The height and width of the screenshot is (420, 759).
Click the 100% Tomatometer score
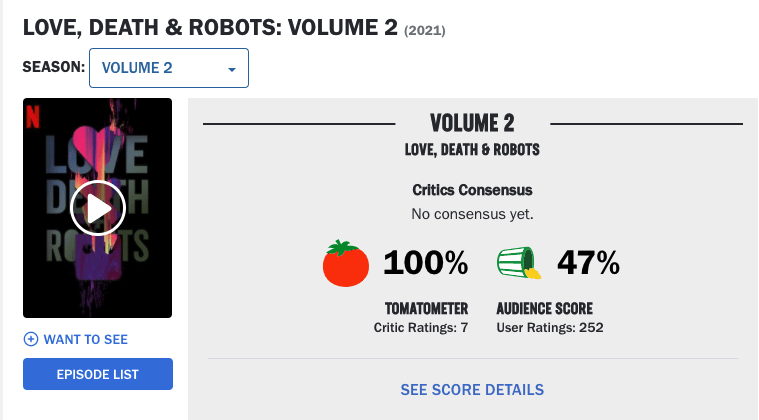click(425, 263)
